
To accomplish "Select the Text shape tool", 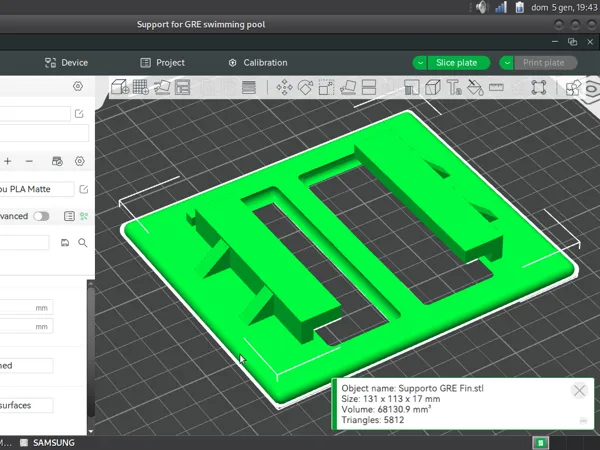I will 454,87.
